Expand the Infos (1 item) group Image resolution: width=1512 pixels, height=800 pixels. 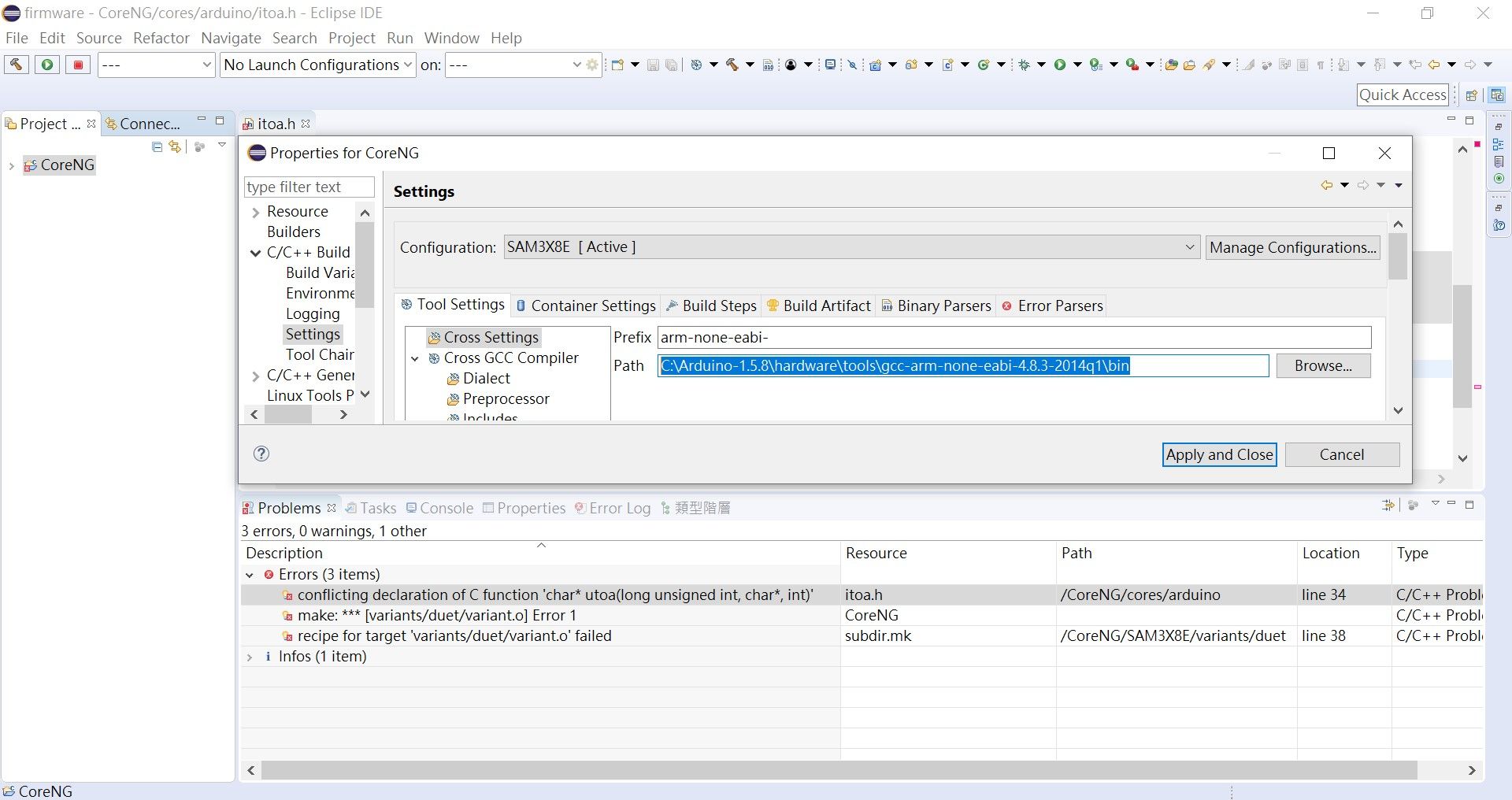tap(250, 657)
